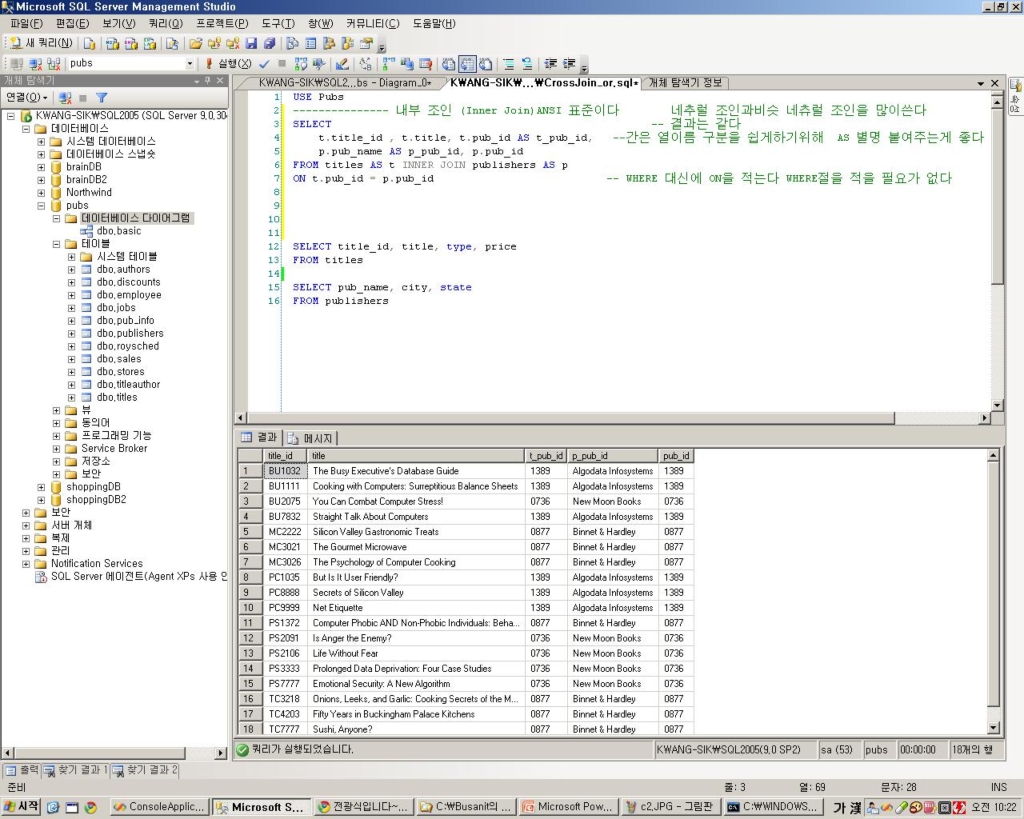The width and height of the screenshot is (1024, 819).
Task: Toggle Results to Text output mode
Action: pyautogui.click(x=449, y=64)
